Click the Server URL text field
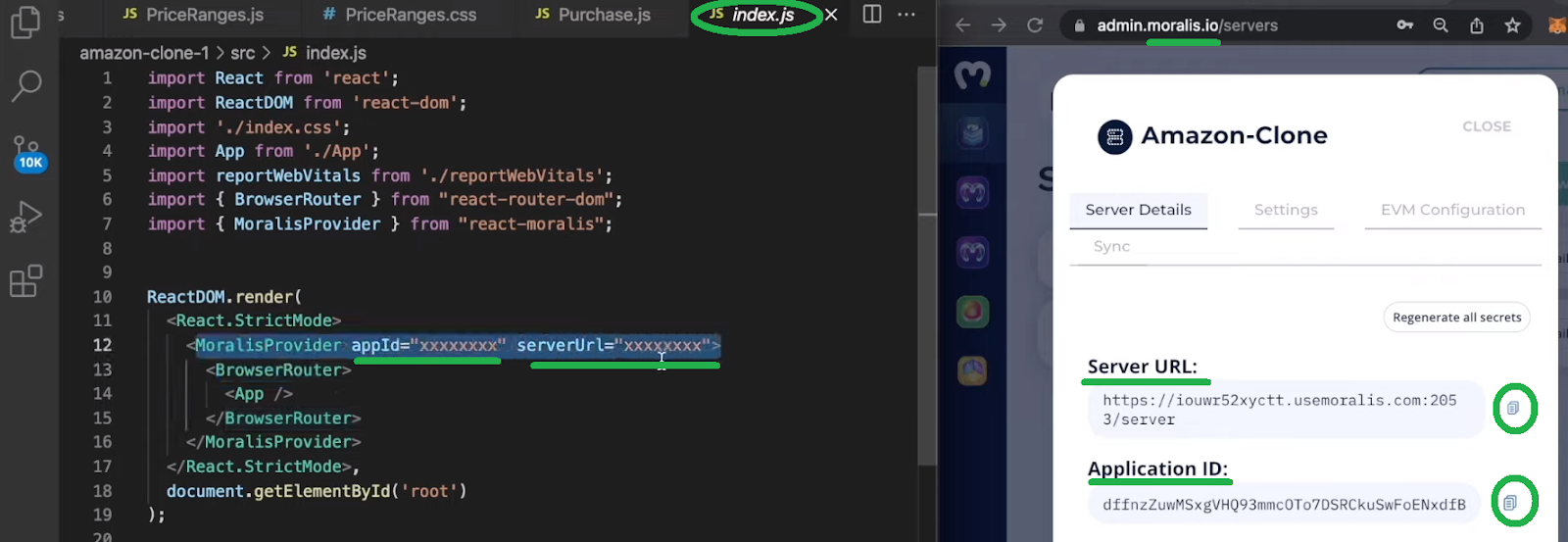The image size is (1568, 542). (1286, 410)
